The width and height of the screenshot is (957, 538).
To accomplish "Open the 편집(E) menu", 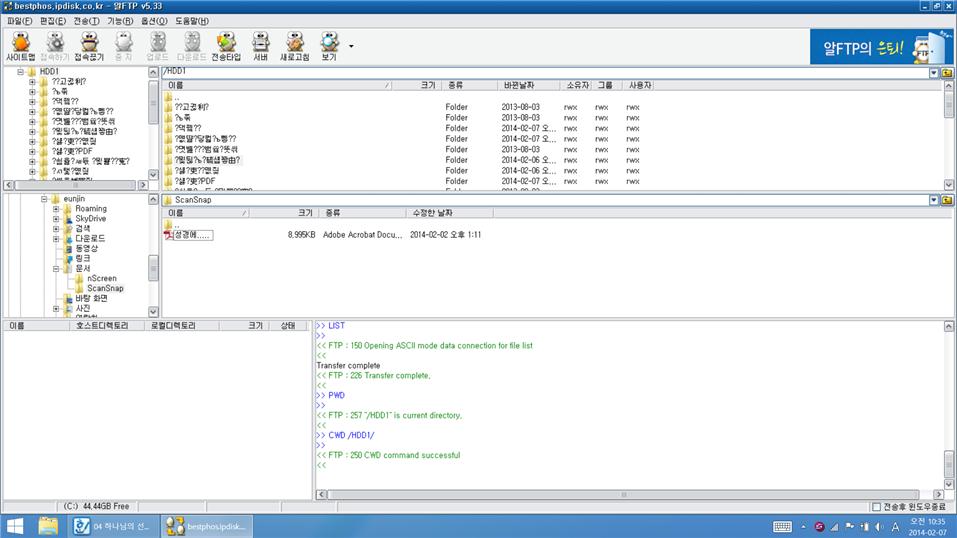I will 52,21.
